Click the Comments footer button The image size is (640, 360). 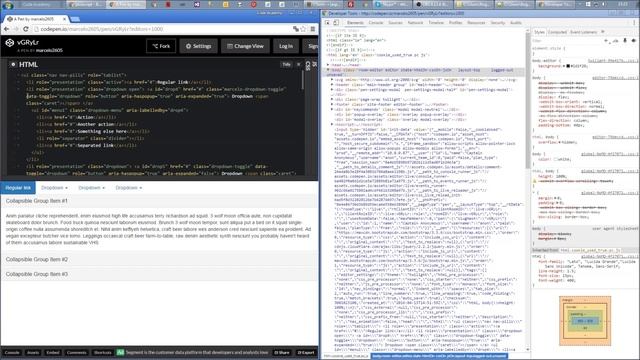(x=77, y=352)
